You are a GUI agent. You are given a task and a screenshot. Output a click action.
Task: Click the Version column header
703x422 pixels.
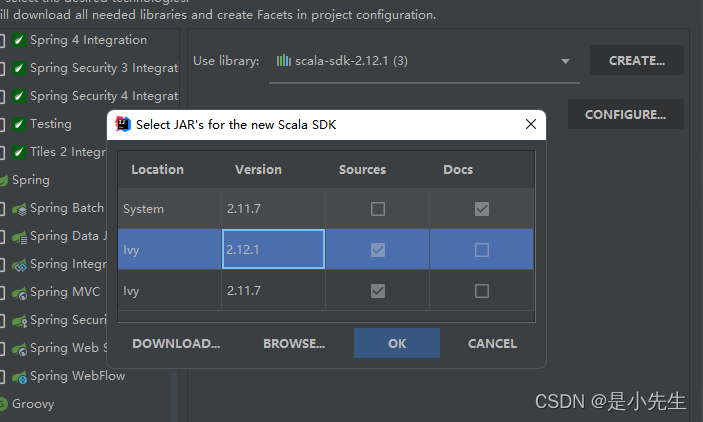click(x=258, y=170)
